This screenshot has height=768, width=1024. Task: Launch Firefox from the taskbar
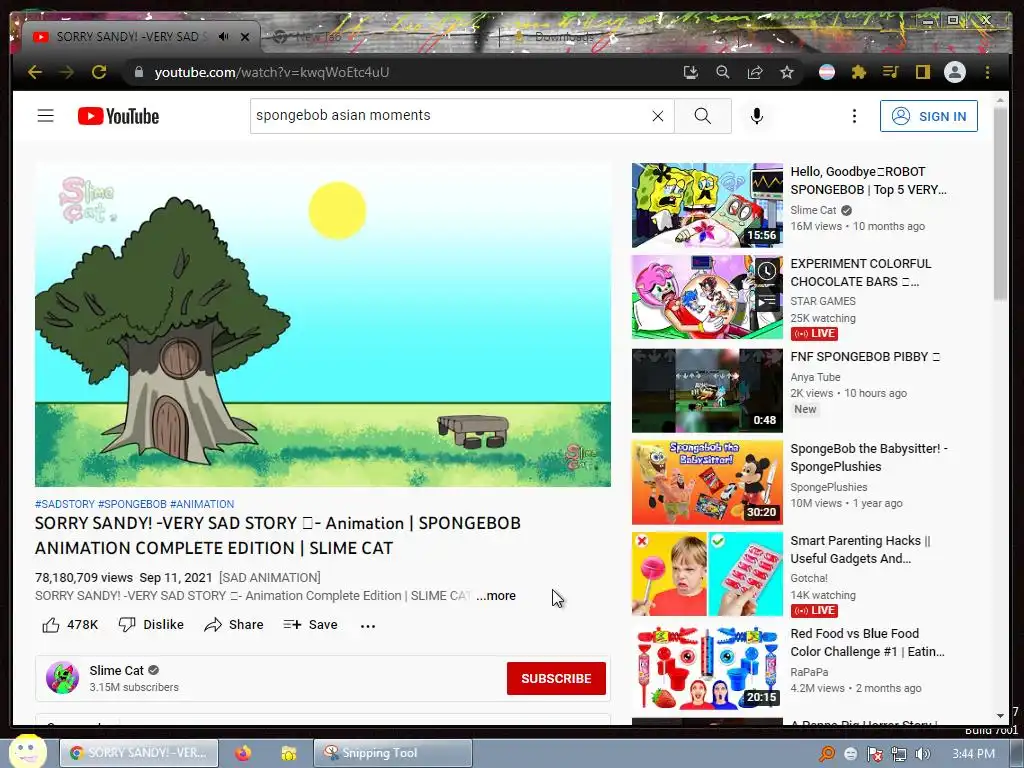243,753
